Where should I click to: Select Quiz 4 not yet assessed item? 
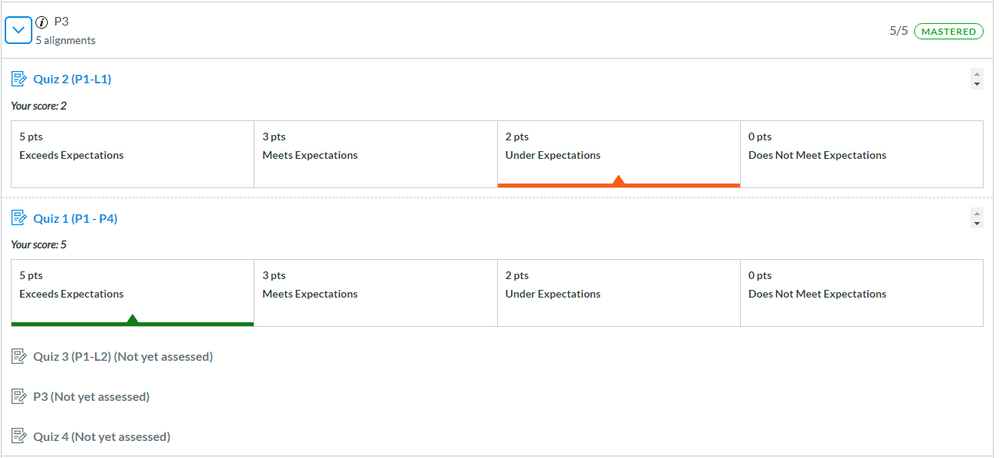pos(101,437)
